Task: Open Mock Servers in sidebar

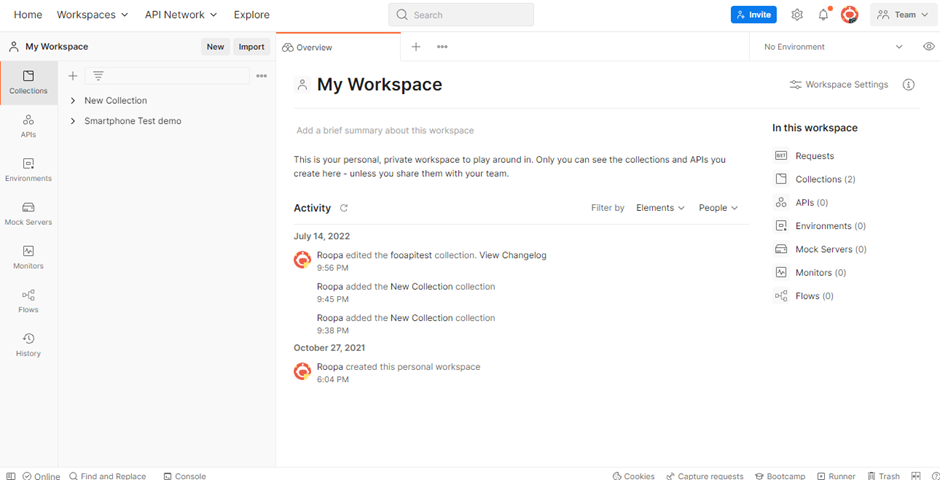Action: pyautogui.click(x=28, y=213)
